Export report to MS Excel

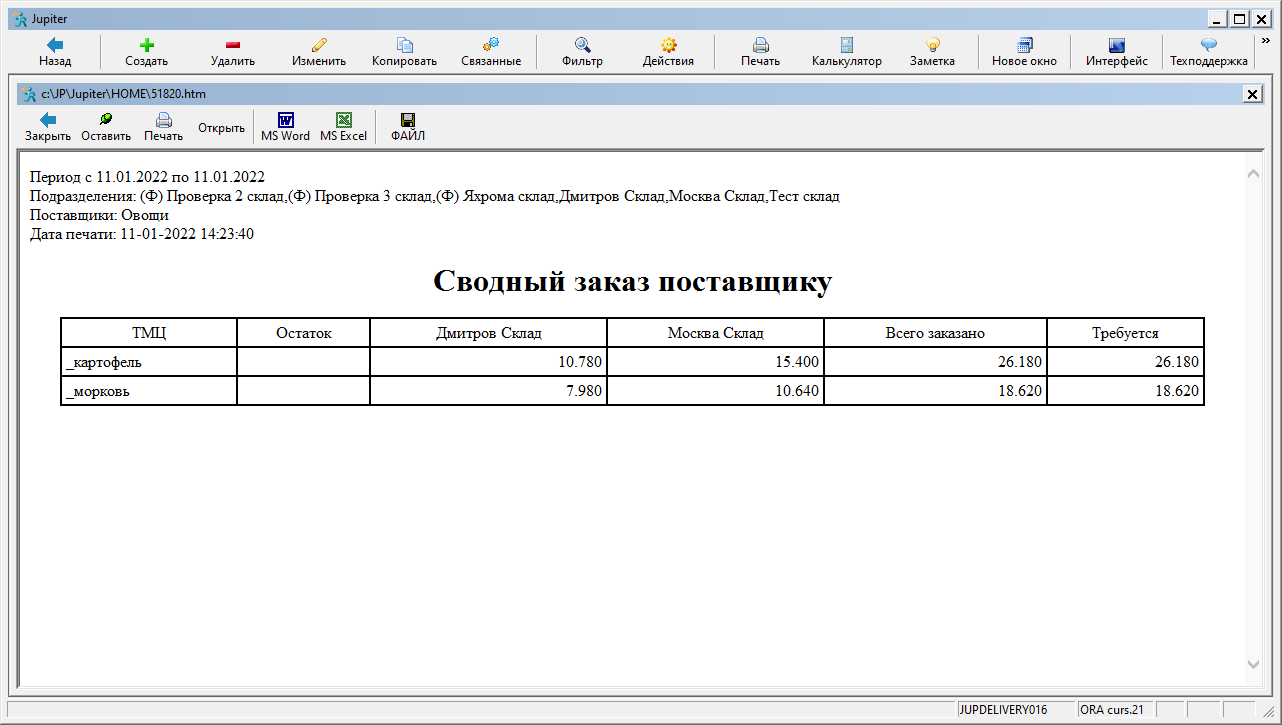pyautogui.click(x=343, y=127)
